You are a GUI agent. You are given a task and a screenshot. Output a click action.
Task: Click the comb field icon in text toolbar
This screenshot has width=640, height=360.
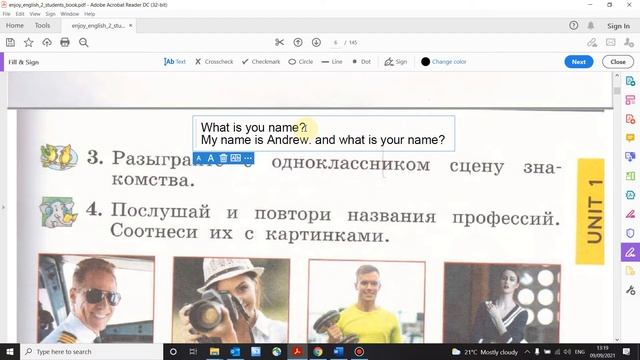point(236,158)
